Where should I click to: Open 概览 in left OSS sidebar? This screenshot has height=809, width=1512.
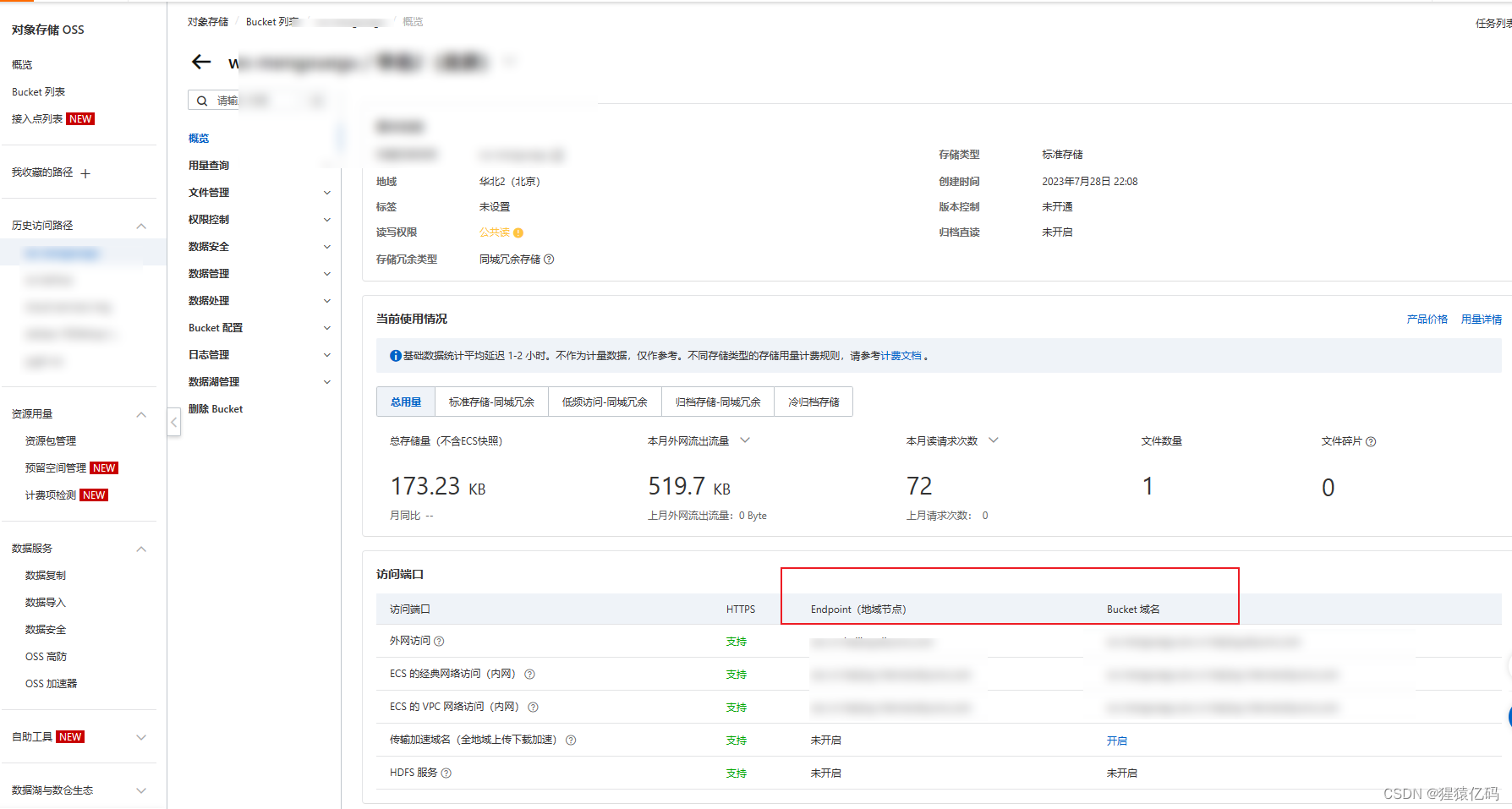pos(22,65)
